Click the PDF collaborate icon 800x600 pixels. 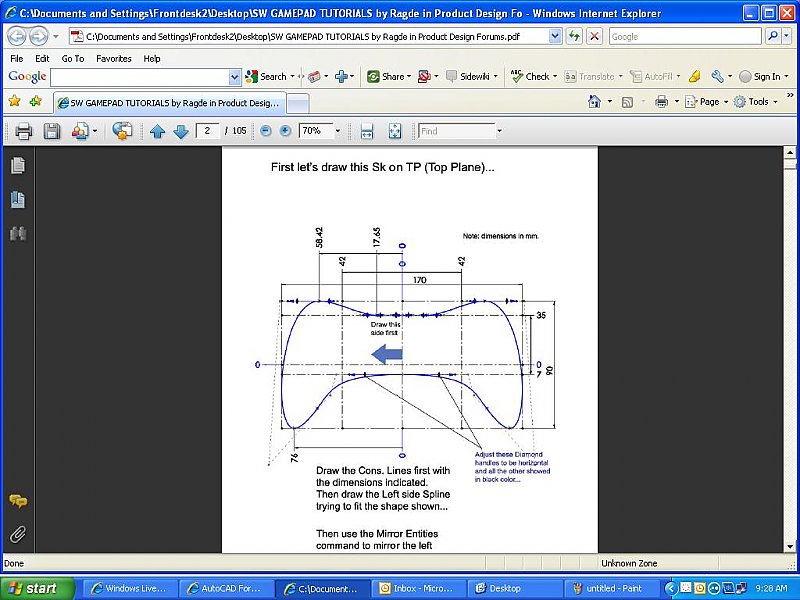[x=80, y=131]
